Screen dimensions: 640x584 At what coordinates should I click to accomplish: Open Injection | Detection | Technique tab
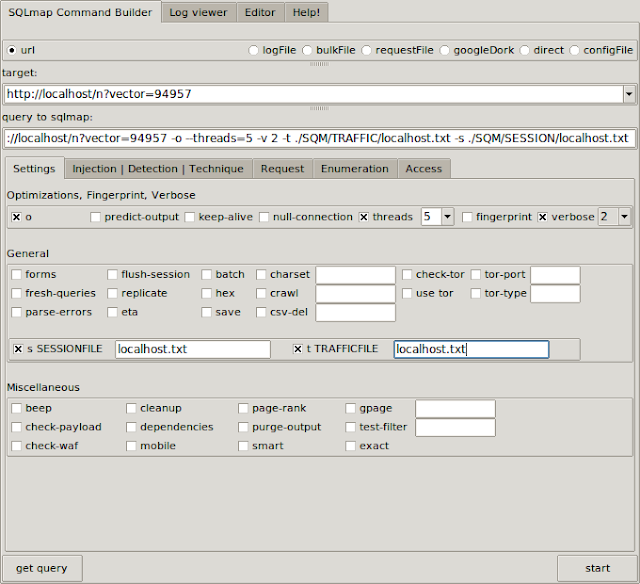point(158,169)
